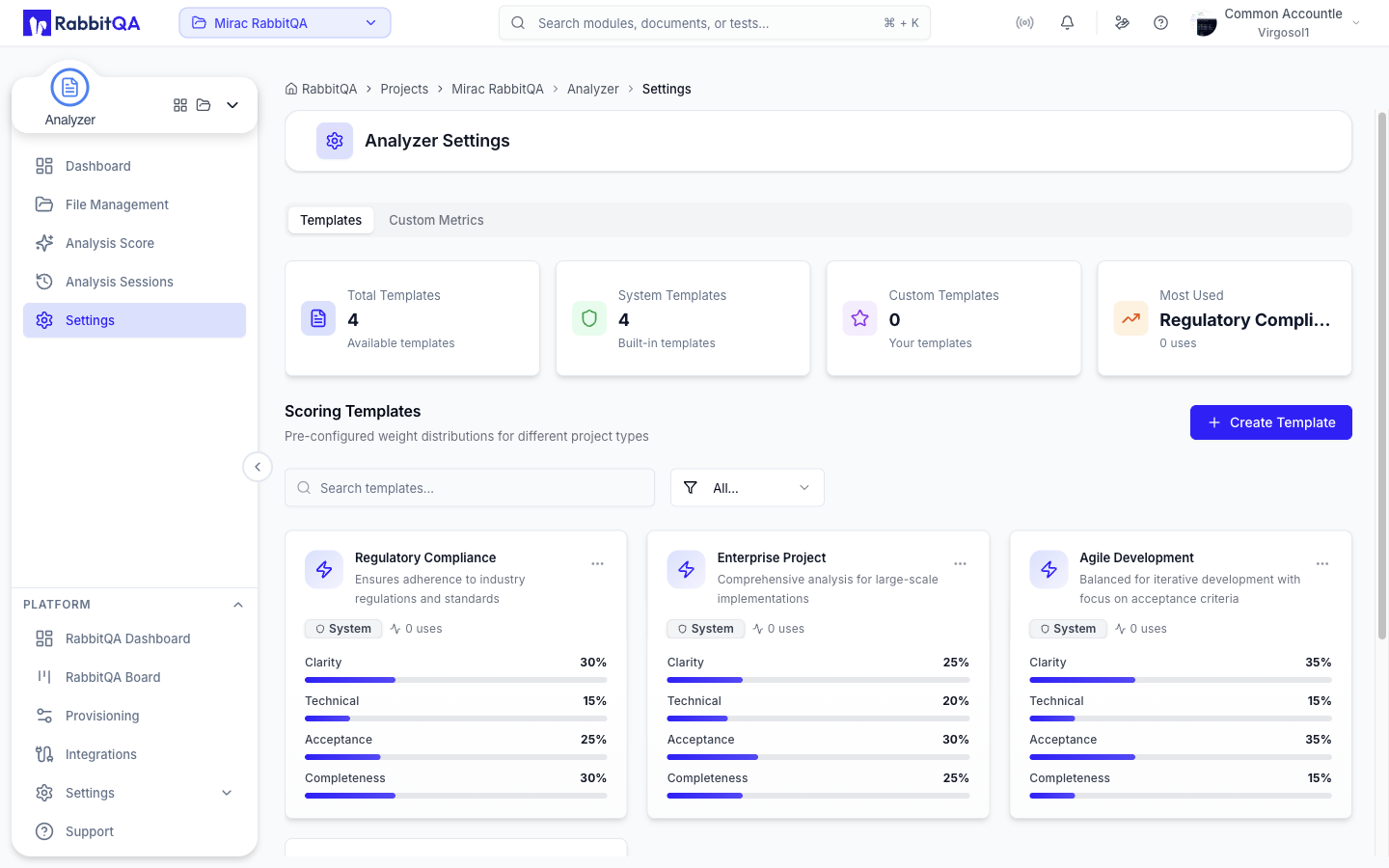The width and height of the screenshot is (1389, 868).
Task: Open the broadcast signal icon in header
Action: point(1024,23)
